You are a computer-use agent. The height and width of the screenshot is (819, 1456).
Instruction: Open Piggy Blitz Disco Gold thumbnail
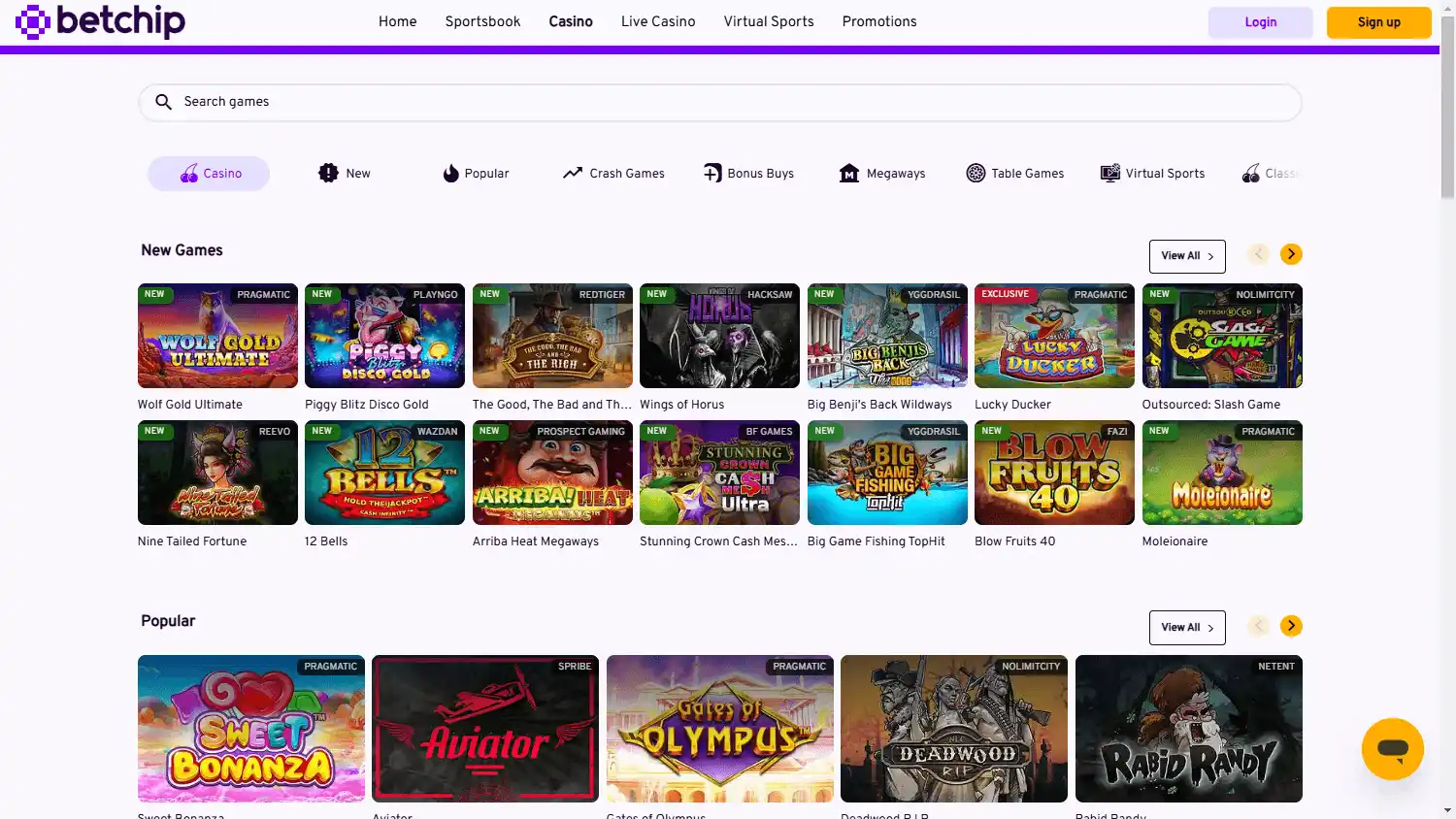[x=385, y=336]
